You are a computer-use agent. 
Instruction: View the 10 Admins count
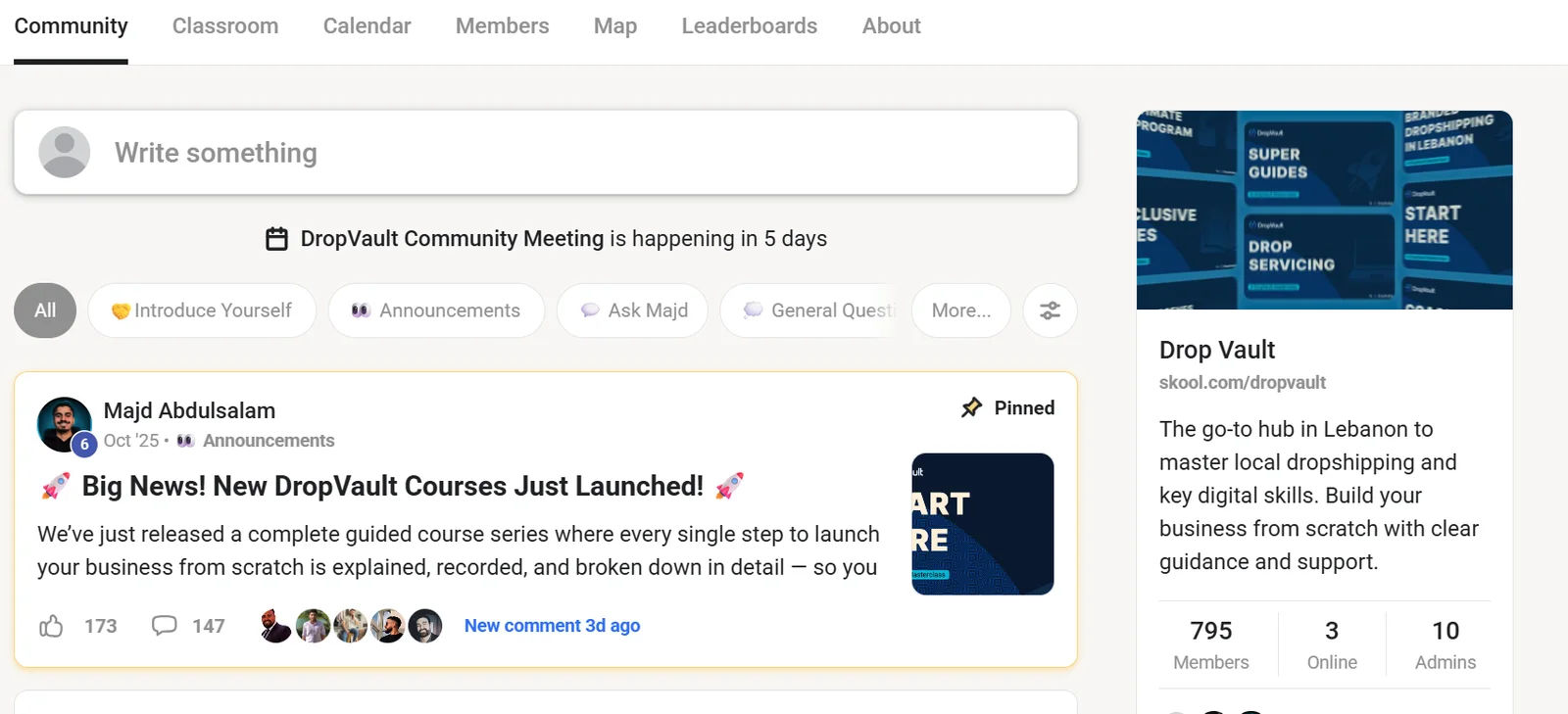[x=1445, y=643]
